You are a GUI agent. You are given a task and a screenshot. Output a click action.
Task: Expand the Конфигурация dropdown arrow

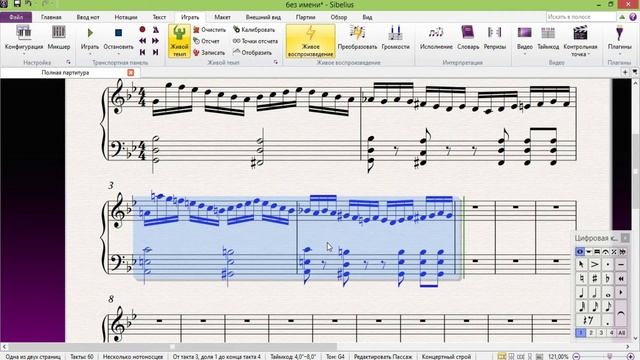pos(24,54)
